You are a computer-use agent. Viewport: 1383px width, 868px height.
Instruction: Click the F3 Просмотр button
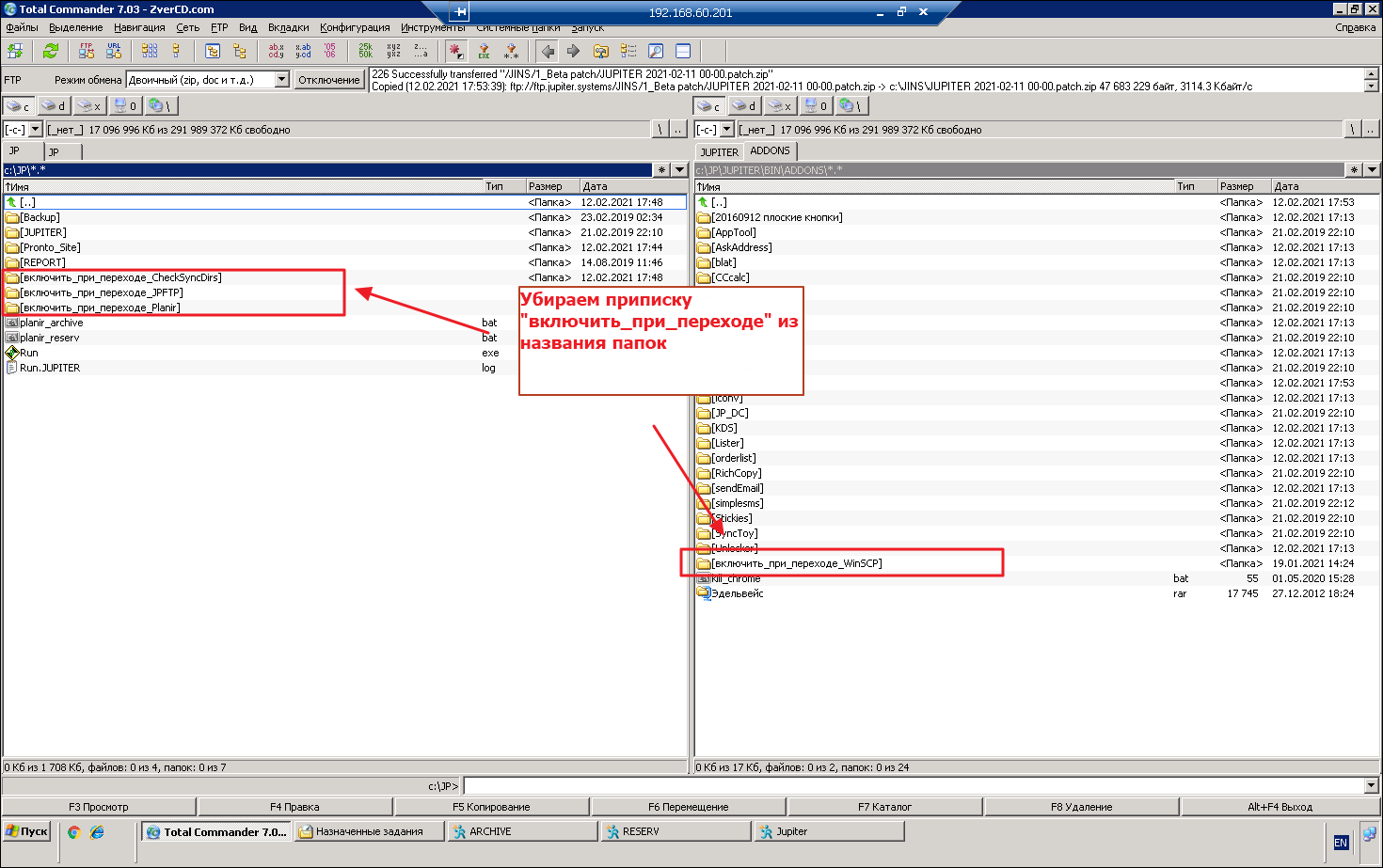click(x=99, y=807)
